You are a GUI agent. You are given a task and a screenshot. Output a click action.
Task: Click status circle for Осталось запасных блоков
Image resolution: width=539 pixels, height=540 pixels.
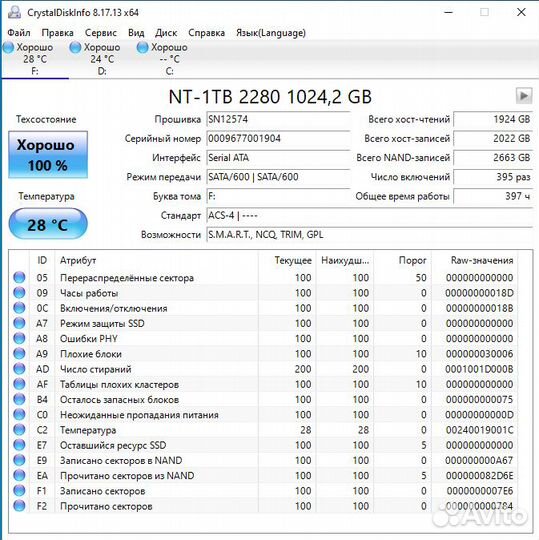[x=19, y=399]
